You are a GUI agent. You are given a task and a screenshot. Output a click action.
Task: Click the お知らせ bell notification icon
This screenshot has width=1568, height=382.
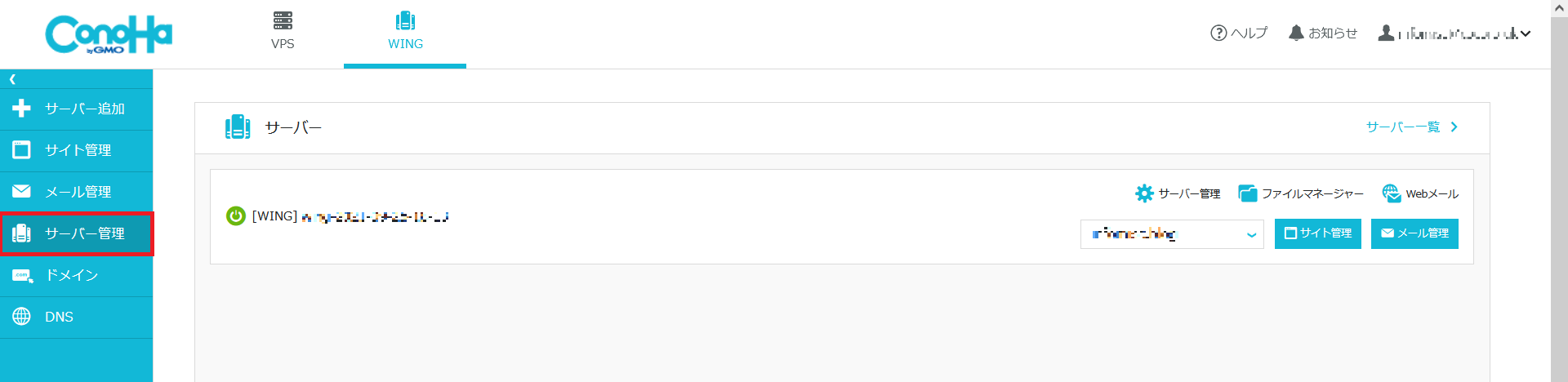pos(1296,33)
